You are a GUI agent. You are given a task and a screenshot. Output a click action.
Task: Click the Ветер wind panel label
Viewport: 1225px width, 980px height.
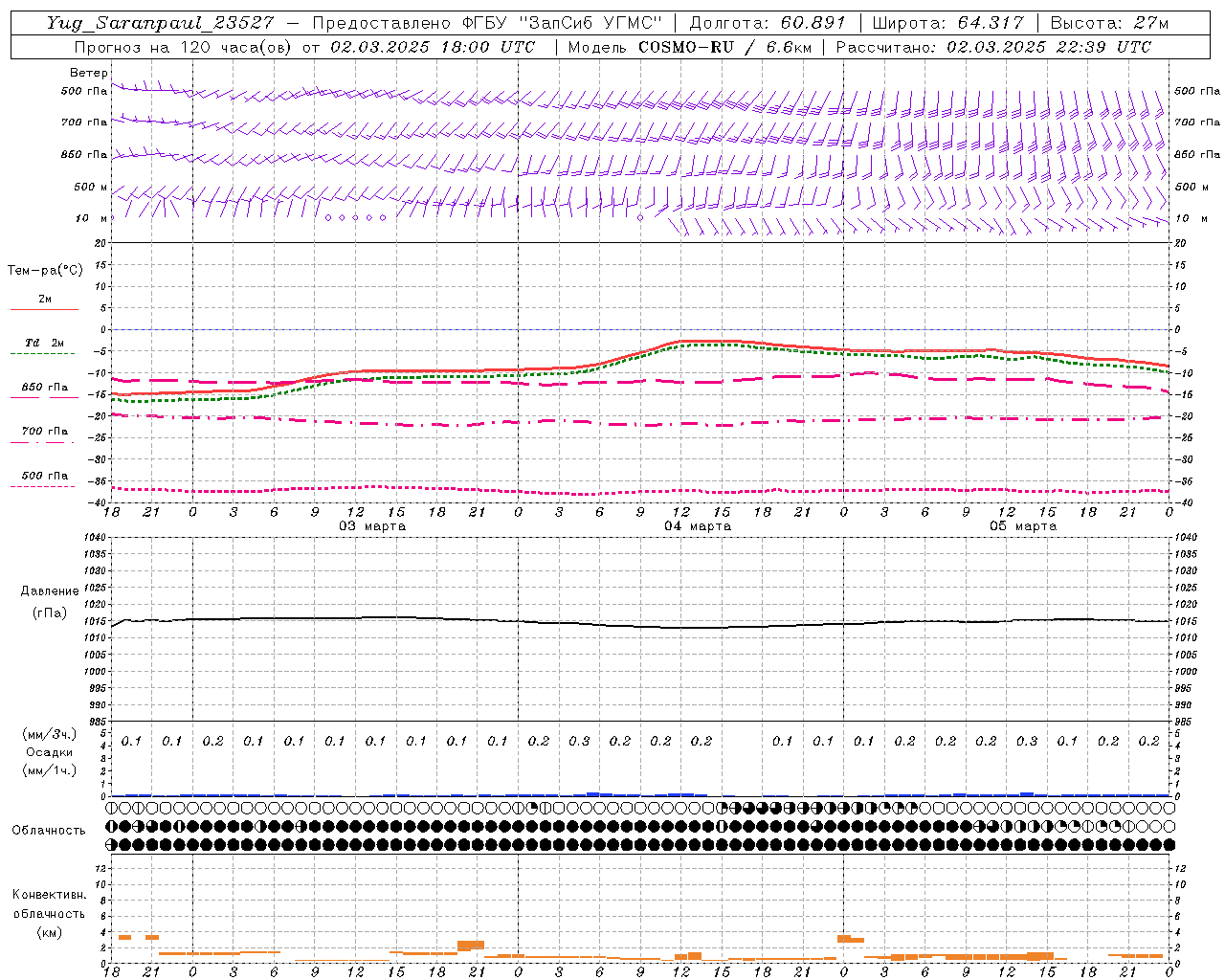coord(88,73)
